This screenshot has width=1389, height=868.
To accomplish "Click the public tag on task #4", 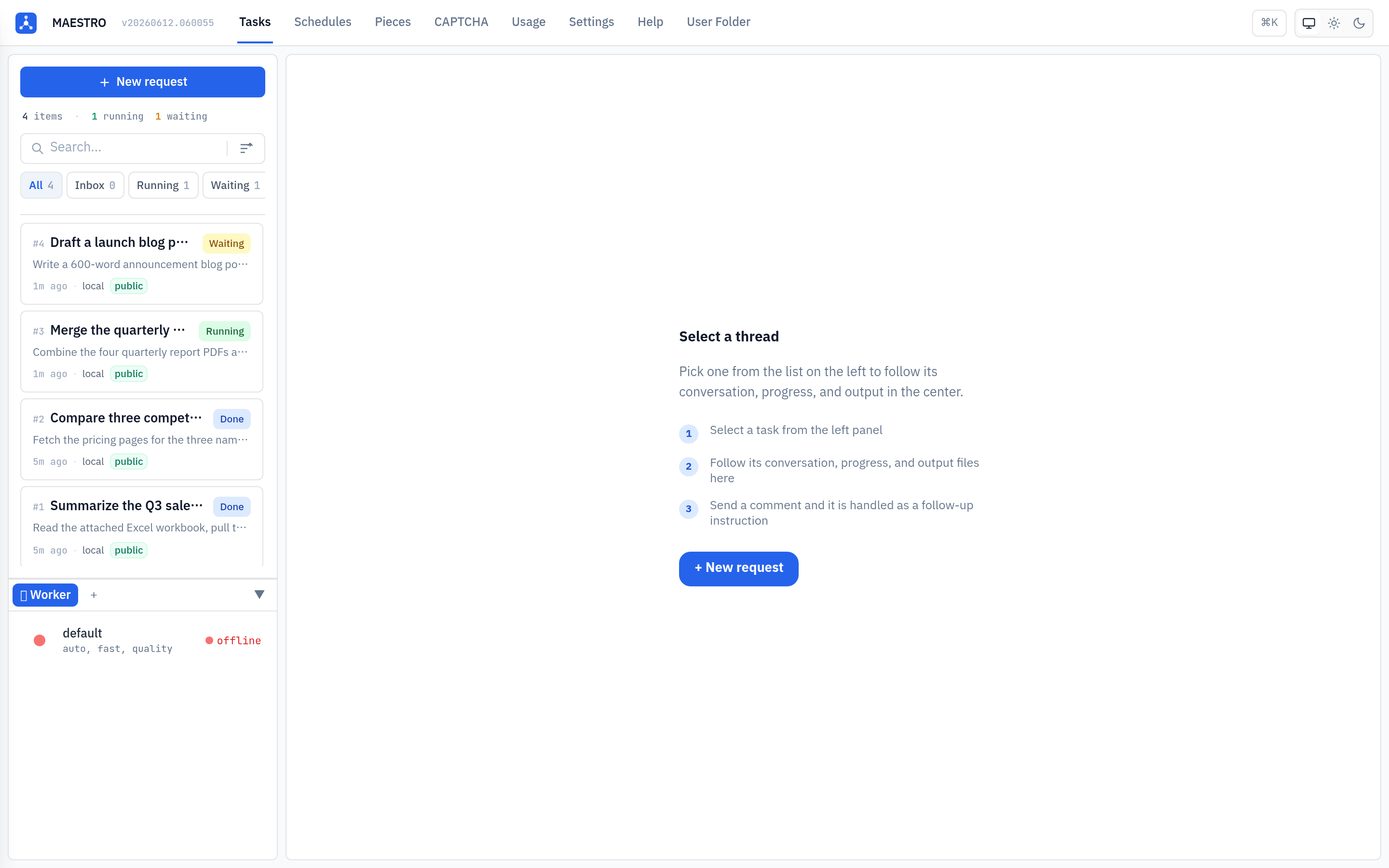I will (x=129, y=286).
